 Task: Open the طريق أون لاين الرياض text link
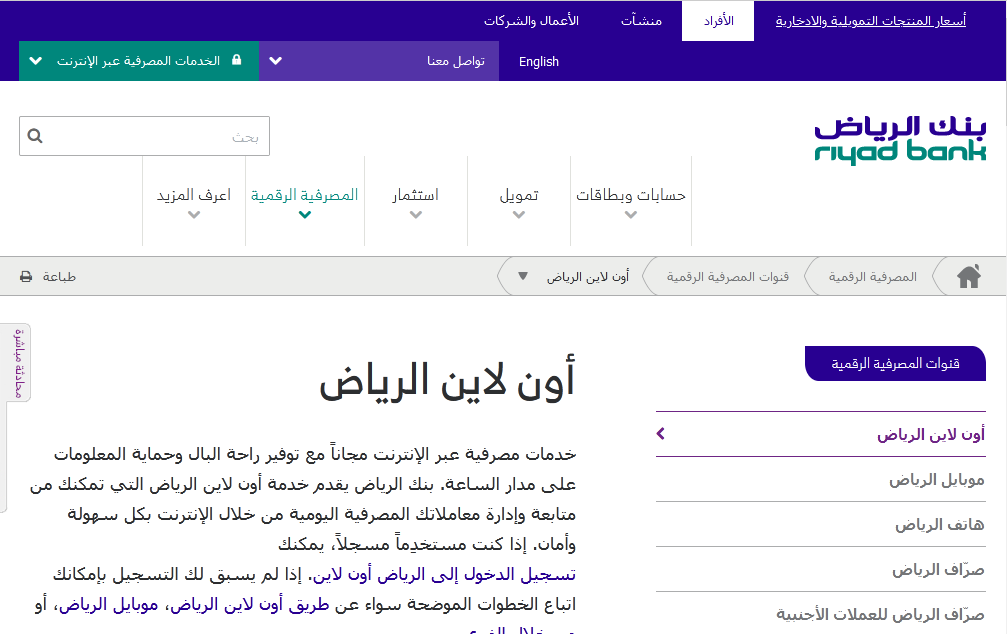tap(250, 604)
